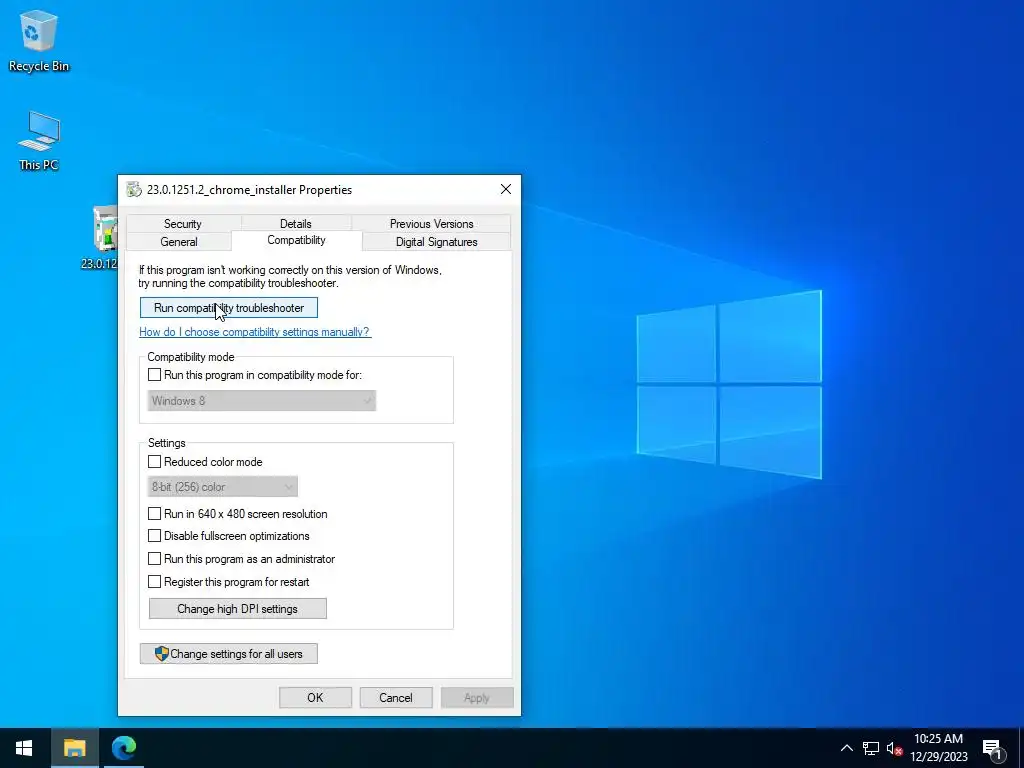Click the taskbar clock and date

click(x=938, y=748)
